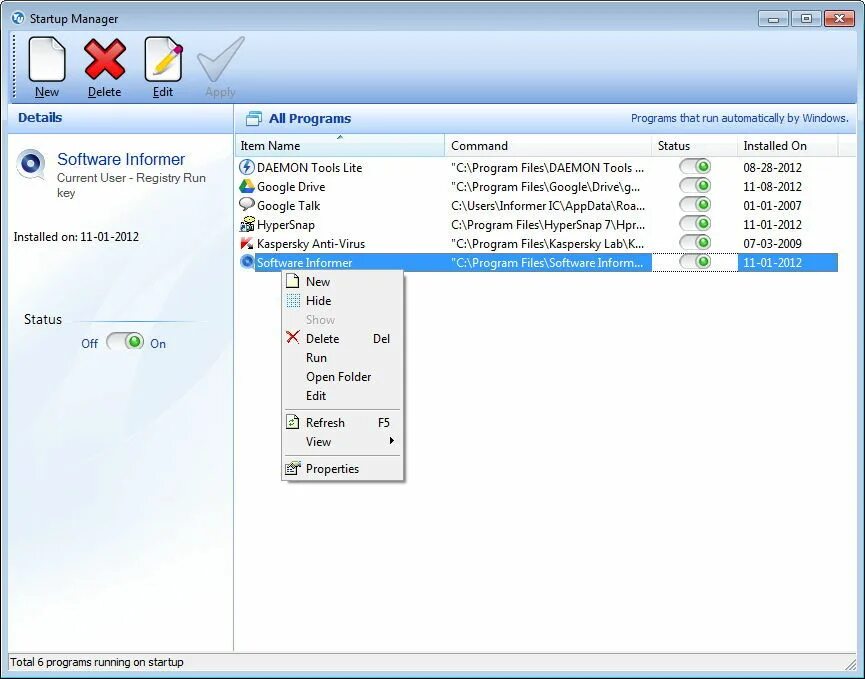The image size is (865, 679).
Task: Click the 08-28-2012 install date
Action: click(x=772, y=168)
